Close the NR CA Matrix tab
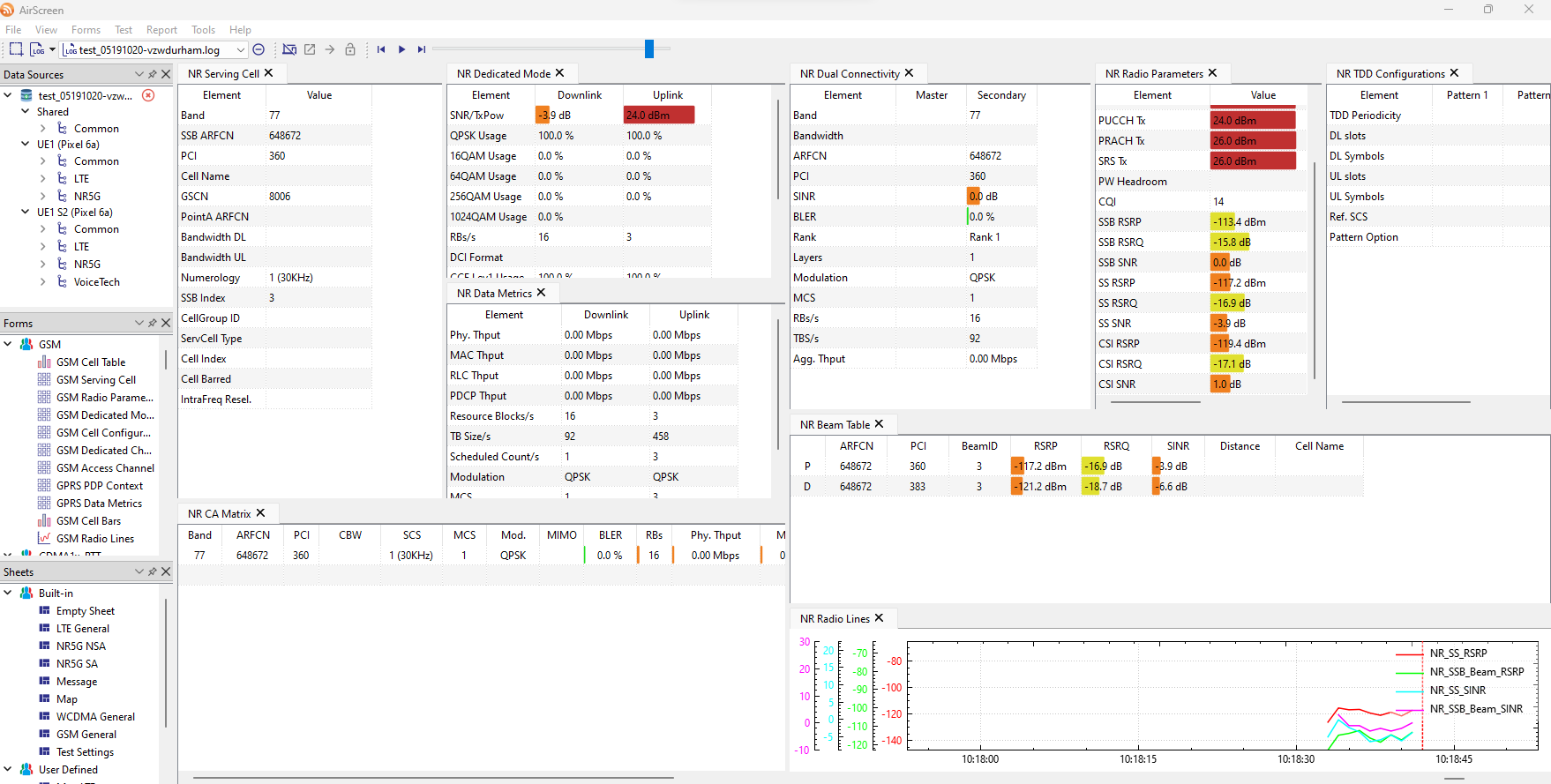Viewport: 1551px width, 784px height. [x=260, y=513]
